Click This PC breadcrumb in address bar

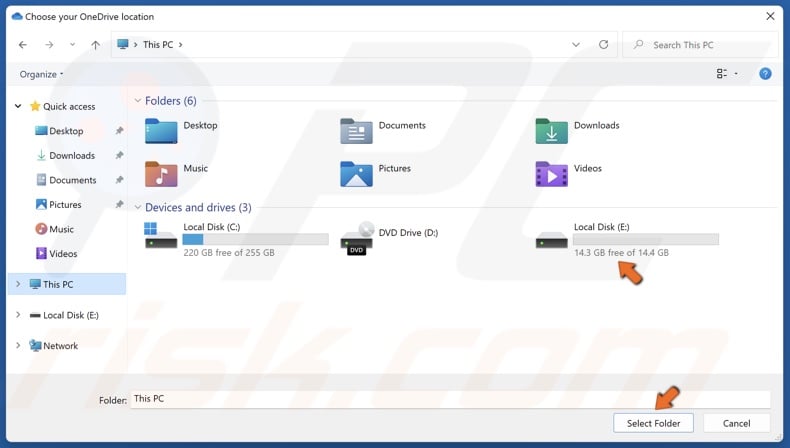pos(158,44)
